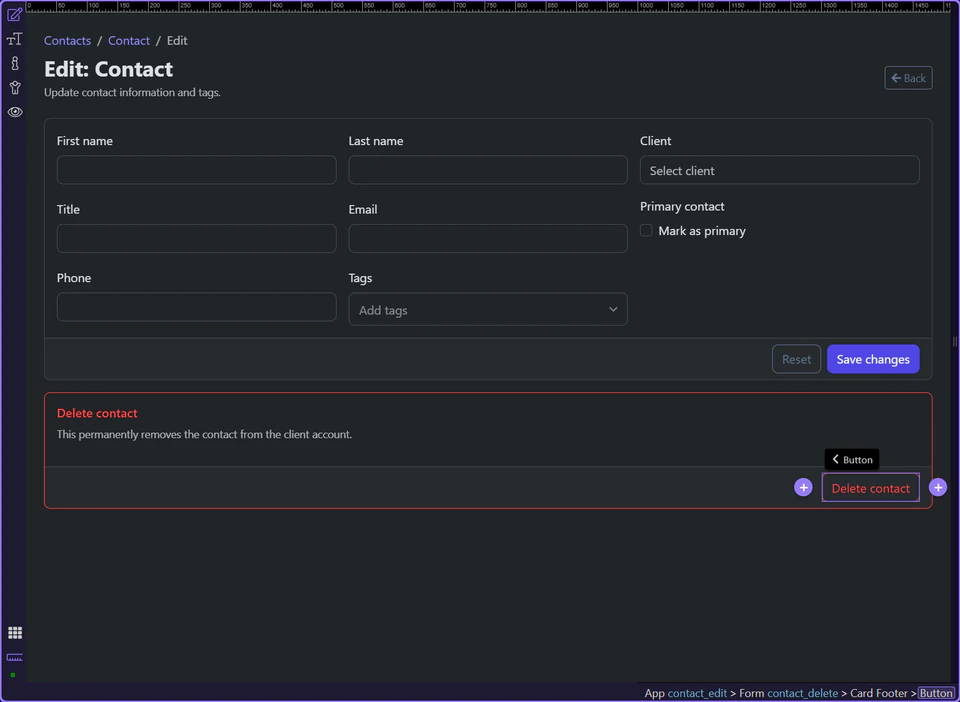Screen dimensions: 960x702
Task: Click the pink plus icon on the right edge
Action: coord(938,487)
